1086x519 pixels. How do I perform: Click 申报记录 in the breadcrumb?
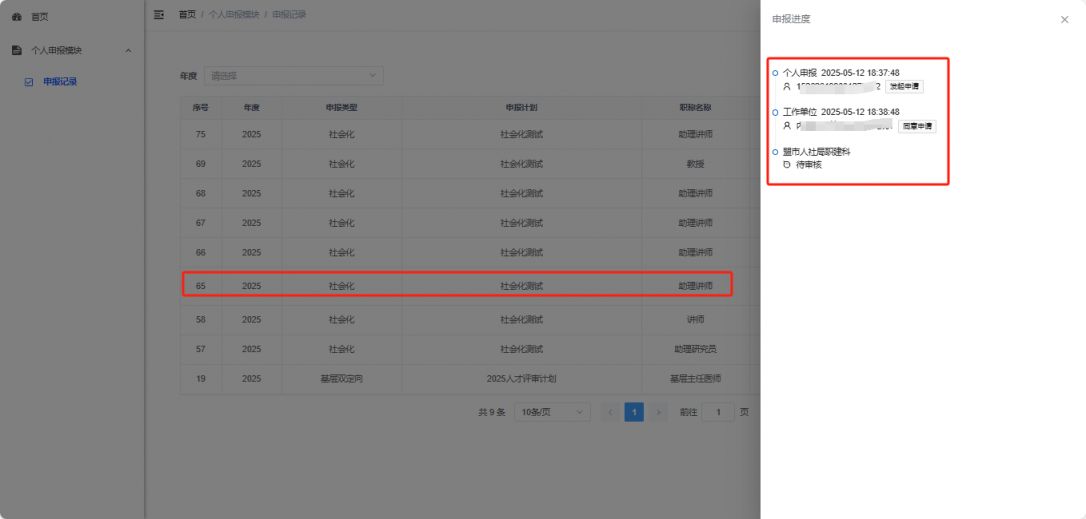[289, 14]
